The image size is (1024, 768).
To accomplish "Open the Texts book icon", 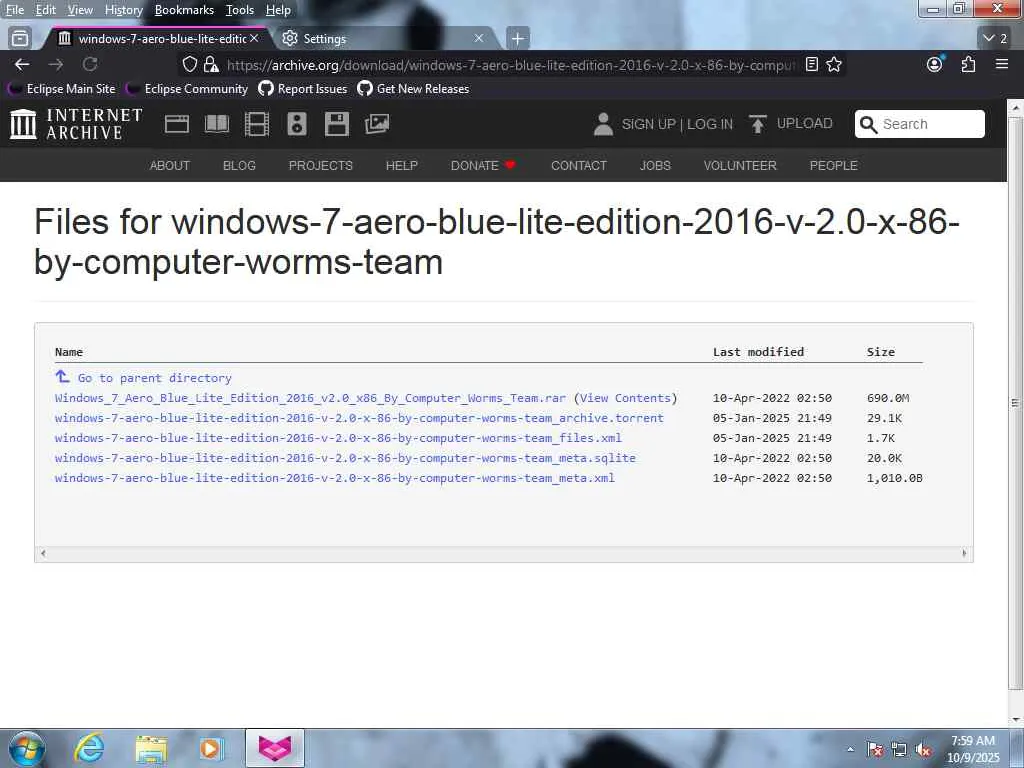I will [x=217, y=124].
